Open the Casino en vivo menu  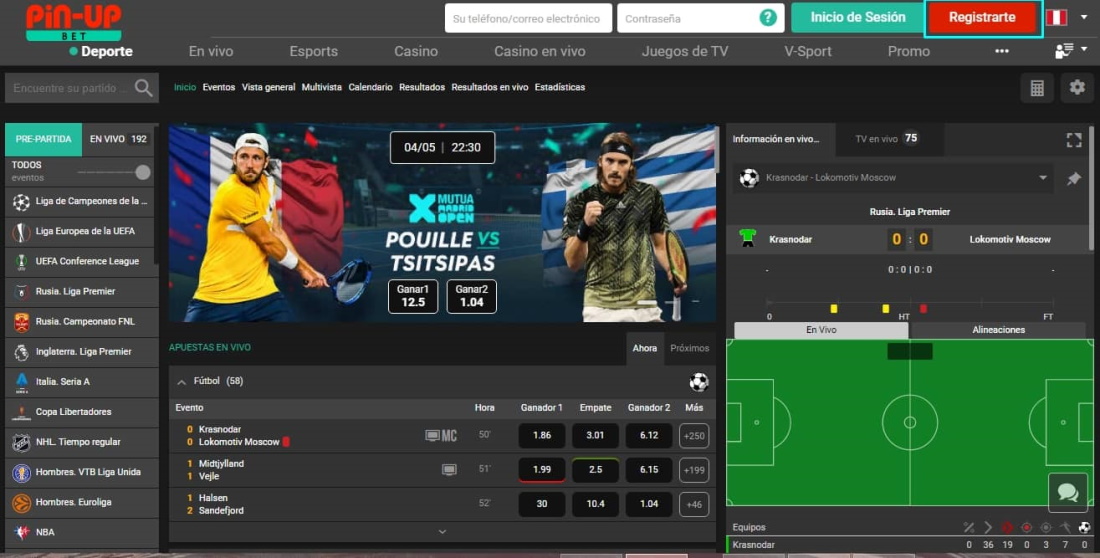pos(539,51)
